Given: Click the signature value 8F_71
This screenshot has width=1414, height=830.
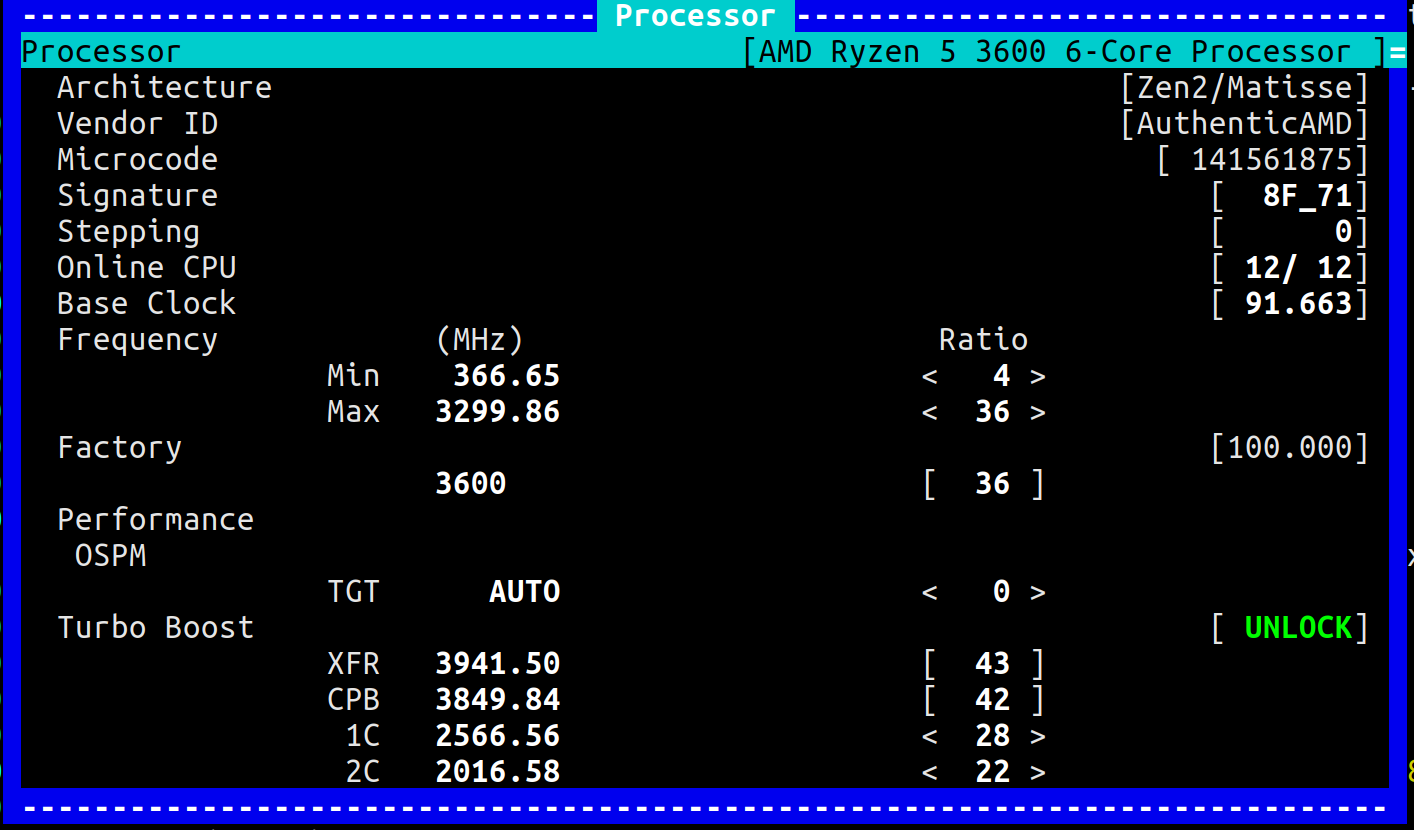Looking at the screenshot, I should pyautogui.click(x=1307, y=196).
